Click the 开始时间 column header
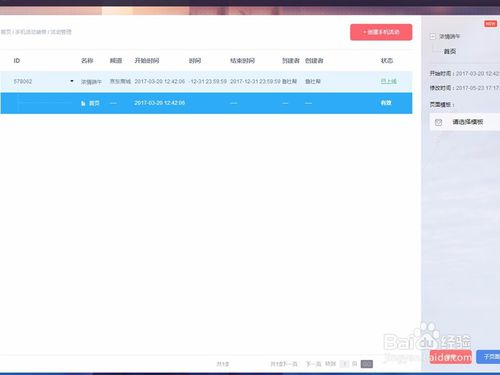The width and height of the screenshot is (500, 375). [x=147, y=61]
